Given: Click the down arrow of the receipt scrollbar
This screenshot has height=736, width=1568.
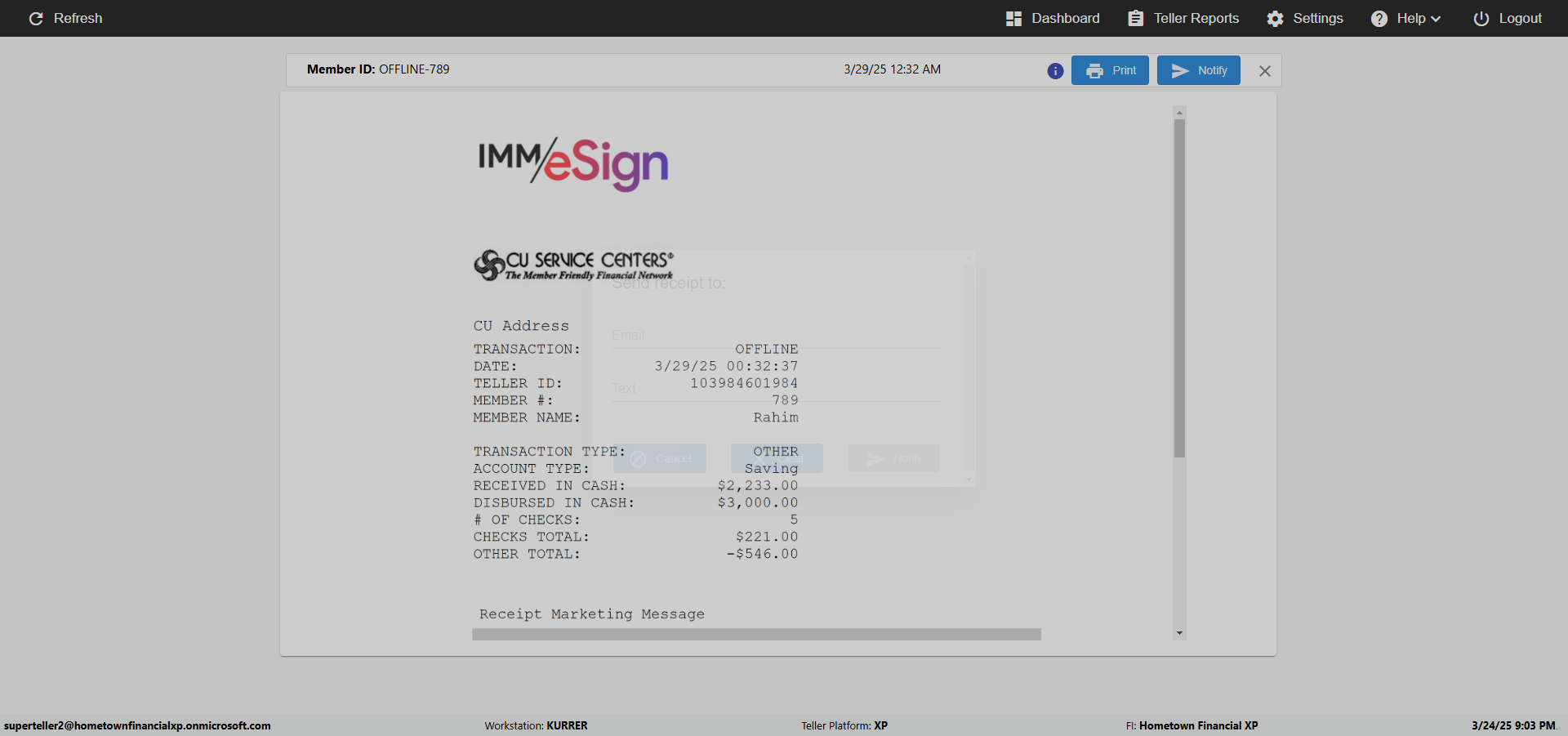Looking at the screenshot, I should tap(1179, 633).
